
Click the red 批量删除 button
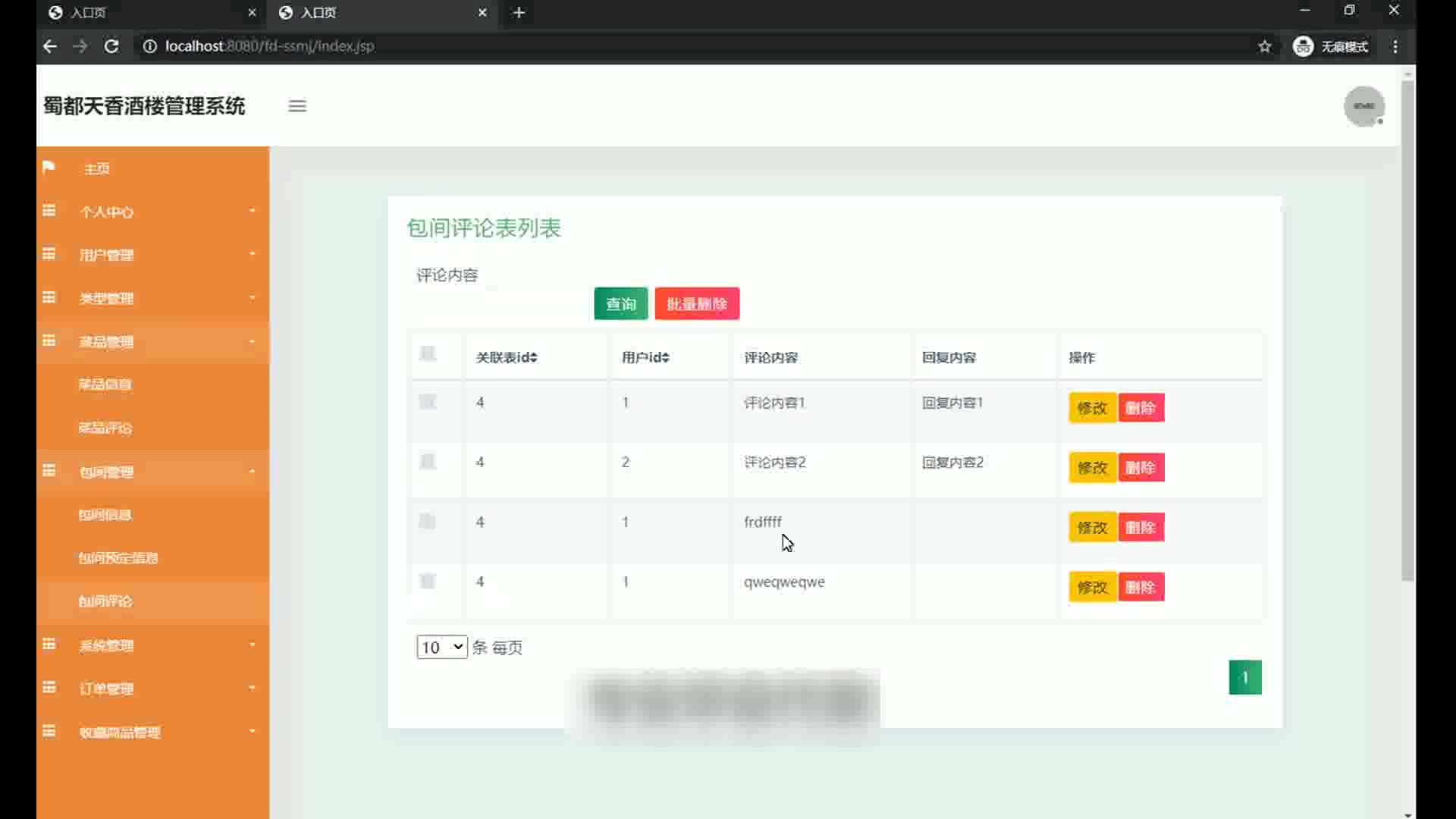click(697, 304)
